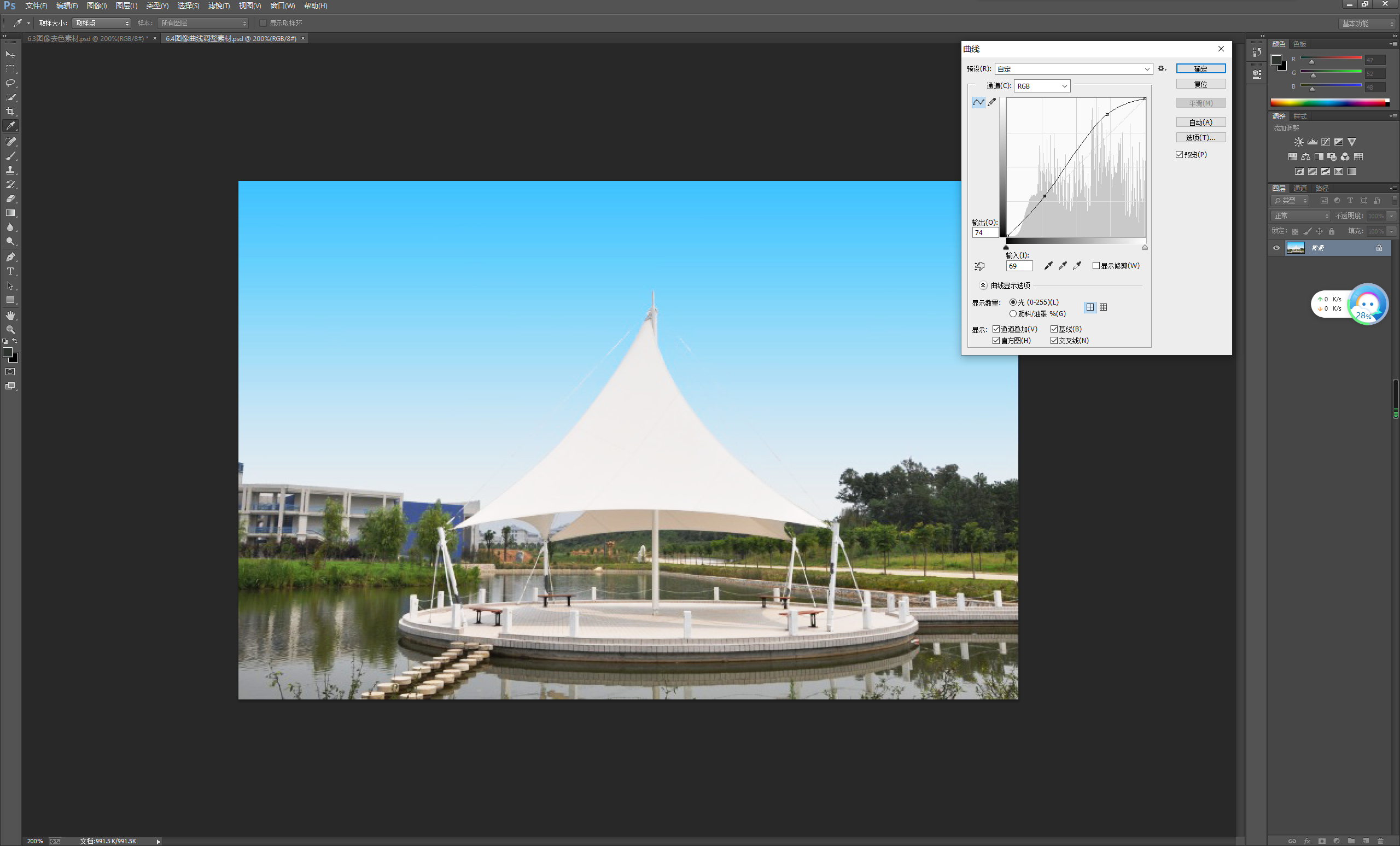Select the Horizontal Type tool
The height and width of the screenshot is (846, 1400).
[10, 271]
